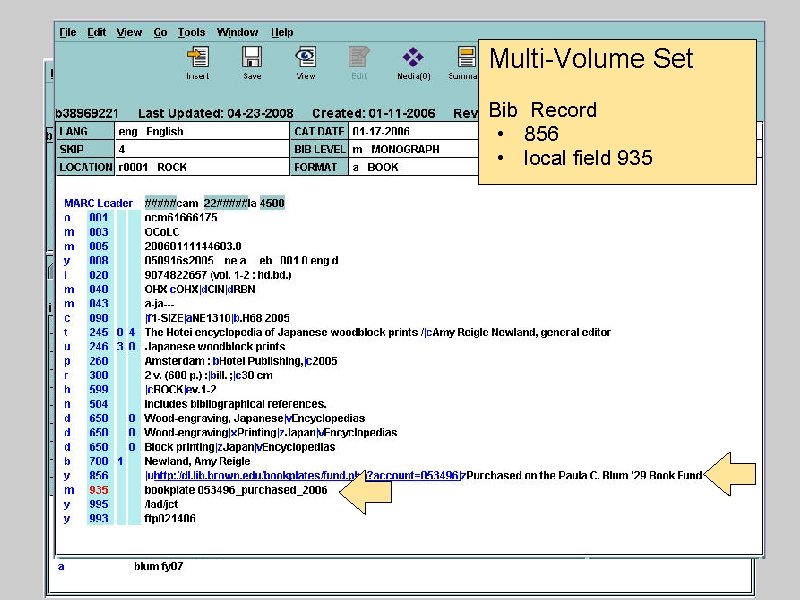This screenshot has height=600, width=800.
Task: Click the 935 bookplate 053496_purchased_2006 text
Action: [x=236, y=490]
